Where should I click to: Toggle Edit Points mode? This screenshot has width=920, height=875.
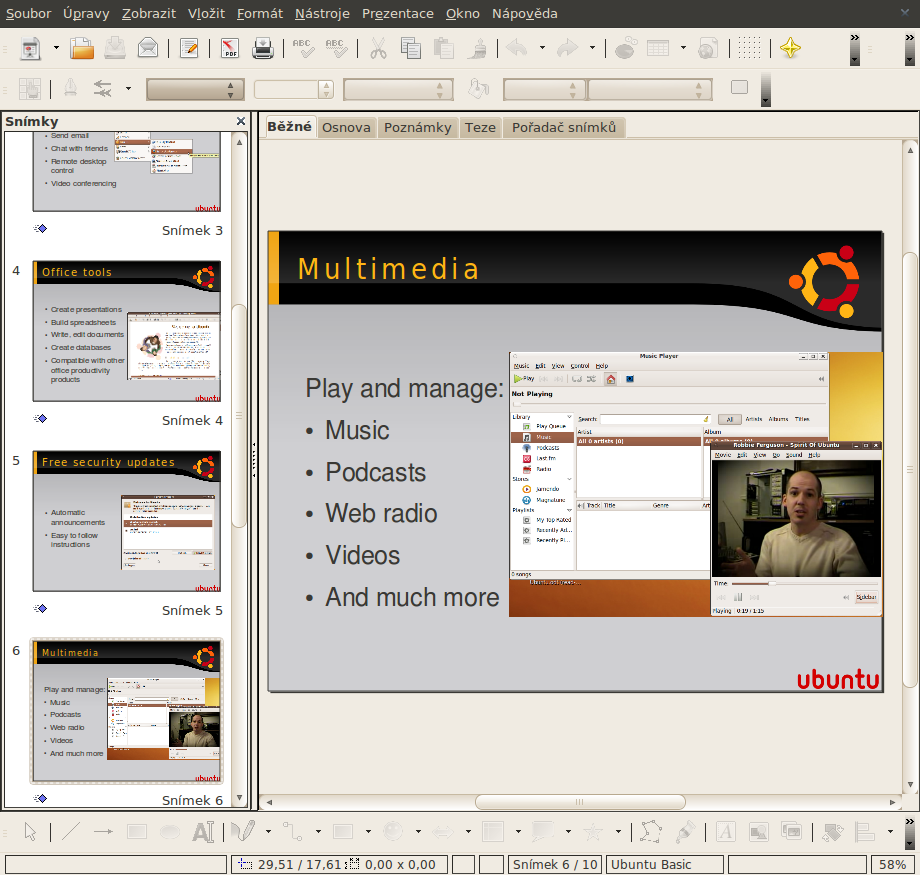(651, 832)
